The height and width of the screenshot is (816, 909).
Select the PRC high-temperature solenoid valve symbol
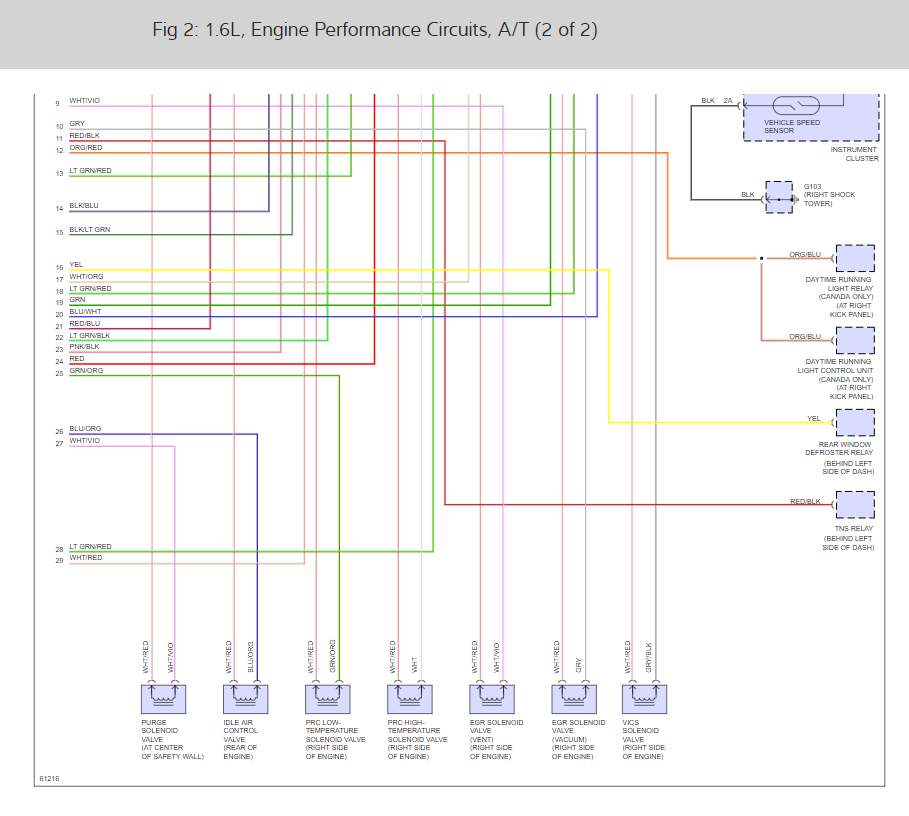410,699
